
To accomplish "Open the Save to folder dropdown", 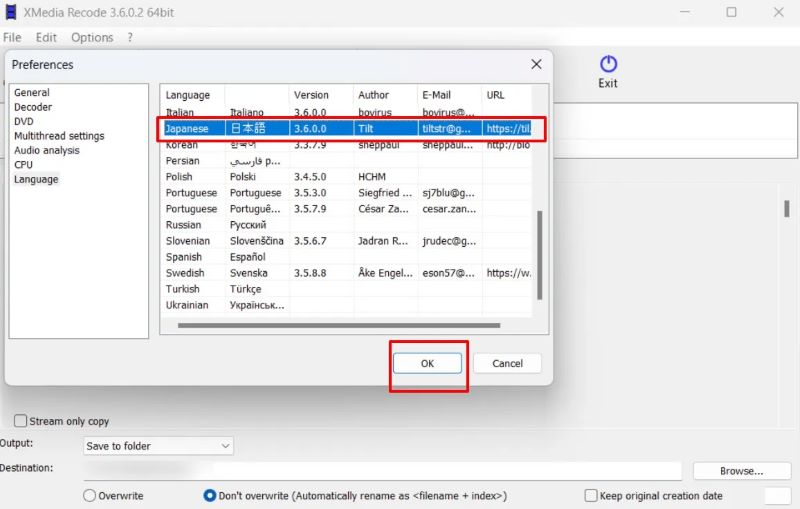I will click(158, 445).
